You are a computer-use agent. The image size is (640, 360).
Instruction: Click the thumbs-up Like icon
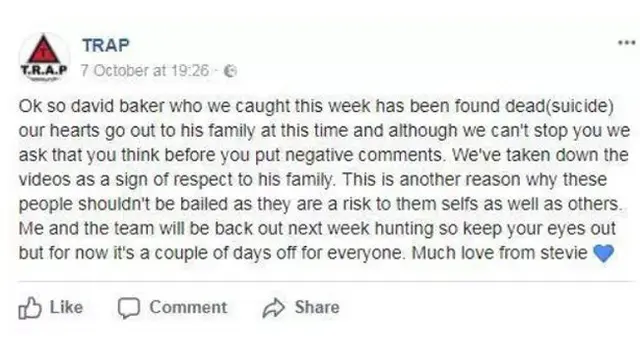pyautogui.click(x=30, y=308)
